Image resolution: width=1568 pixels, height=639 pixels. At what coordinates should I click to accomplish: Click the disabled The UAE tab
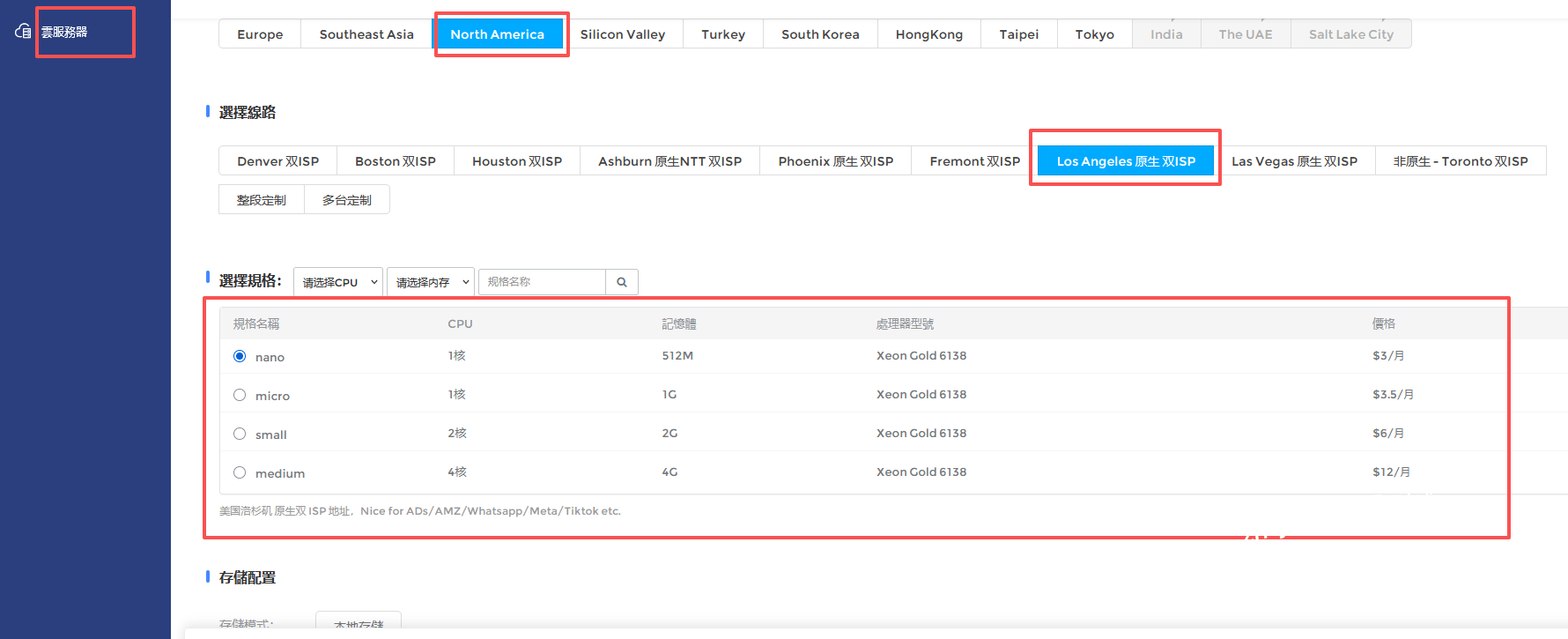coord(1246,34)
